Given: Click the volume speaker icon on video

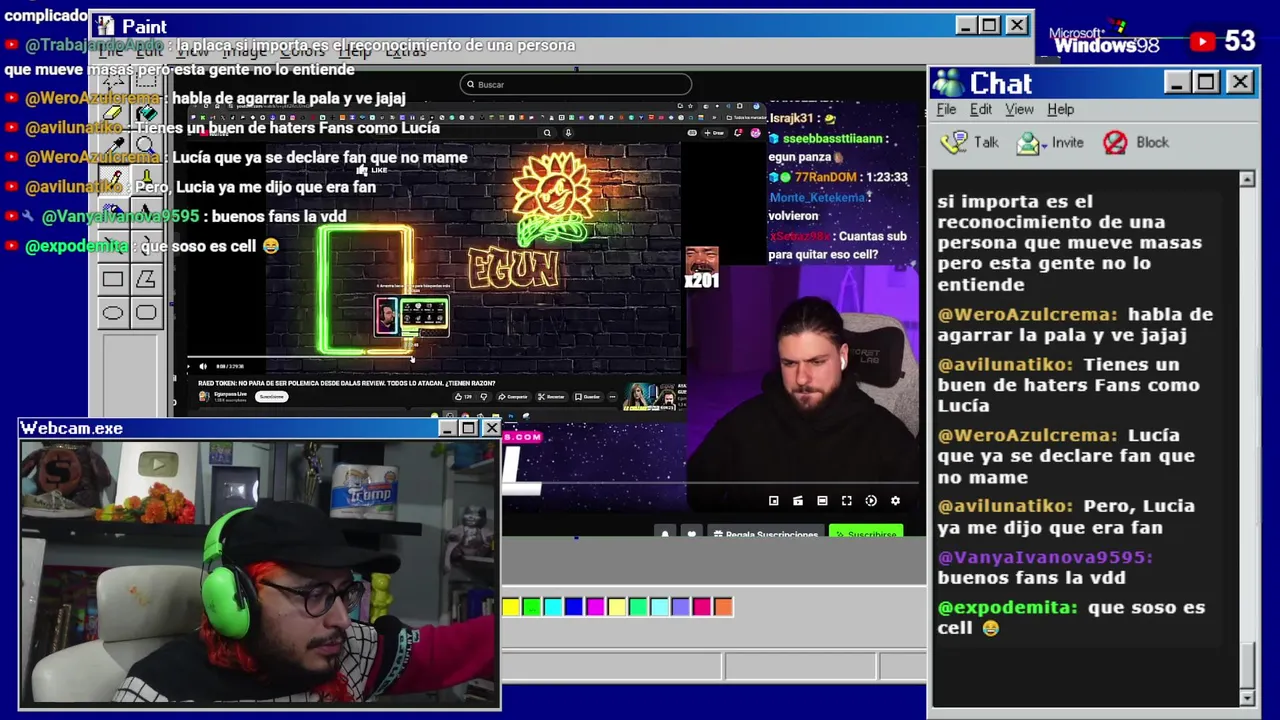Looking at the screenshot, I should pos(203,366).
